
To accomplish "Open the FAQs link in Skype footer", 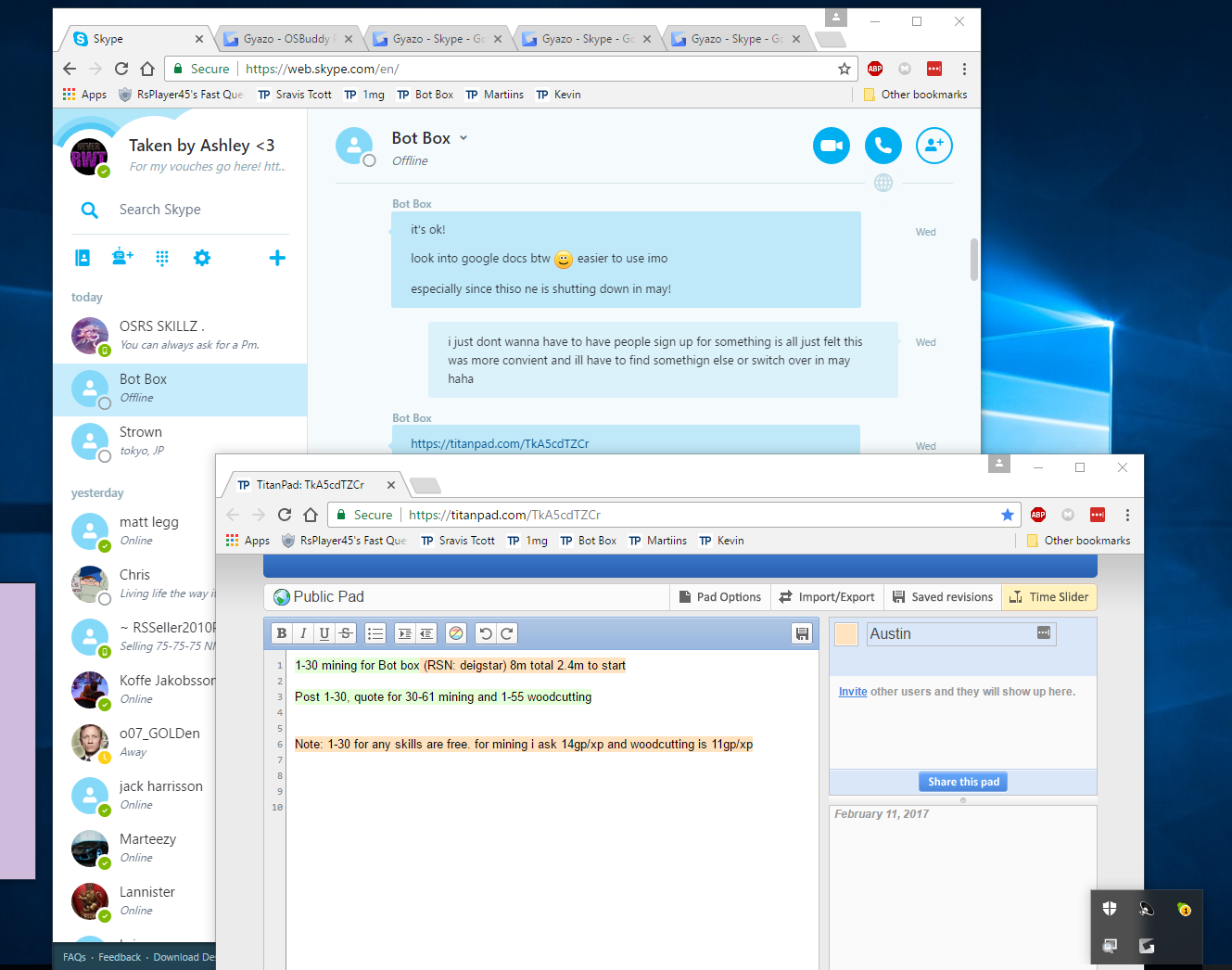I will (74, 957).
